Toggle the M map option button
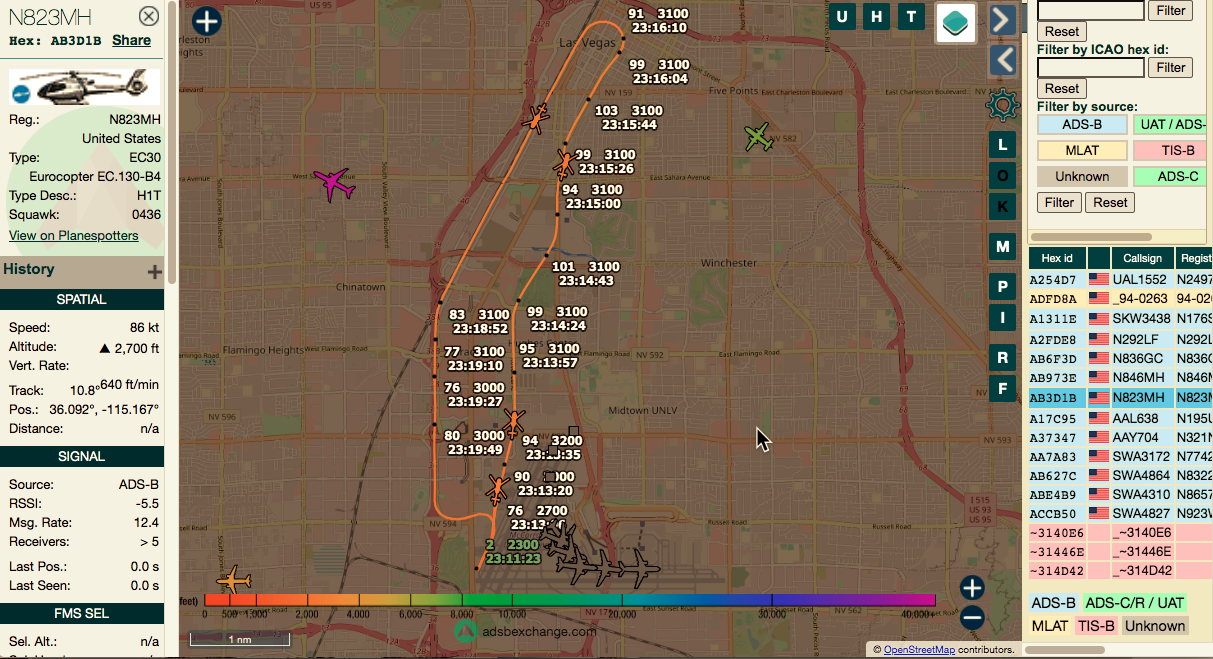This screenshot has width=1213, height=659. pos(1002,246)
